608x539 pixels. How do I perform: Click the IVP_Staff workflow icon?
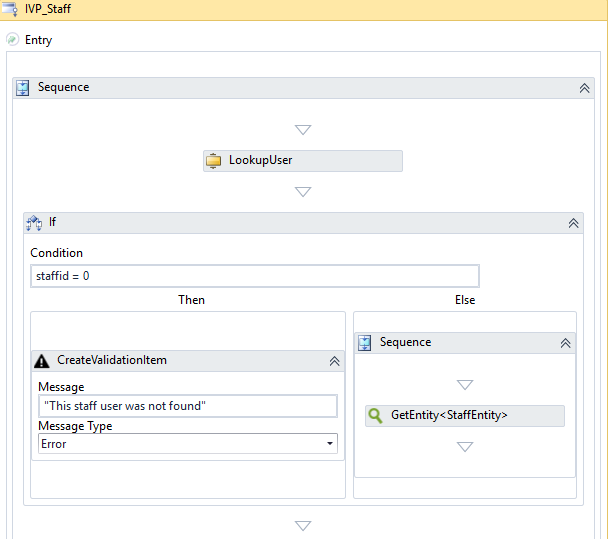click(11, 9)
